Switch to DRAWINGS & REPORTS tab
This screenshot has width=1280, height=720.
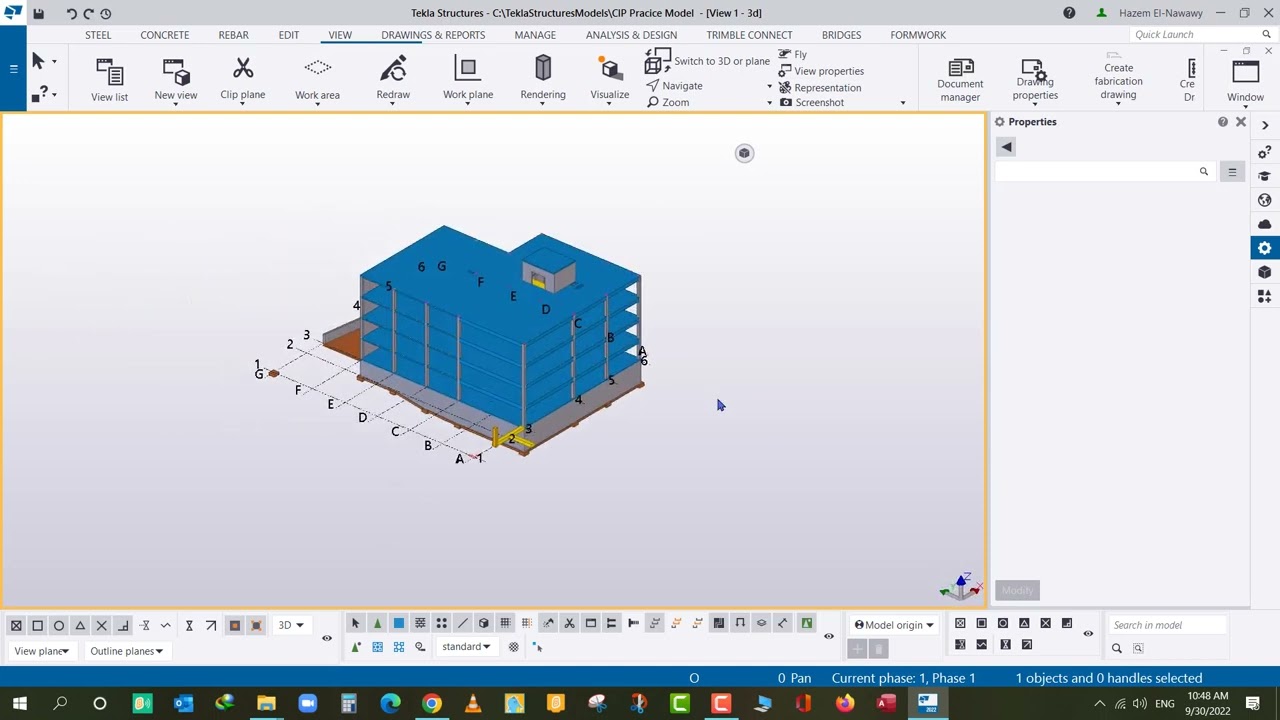pos(433,35)
